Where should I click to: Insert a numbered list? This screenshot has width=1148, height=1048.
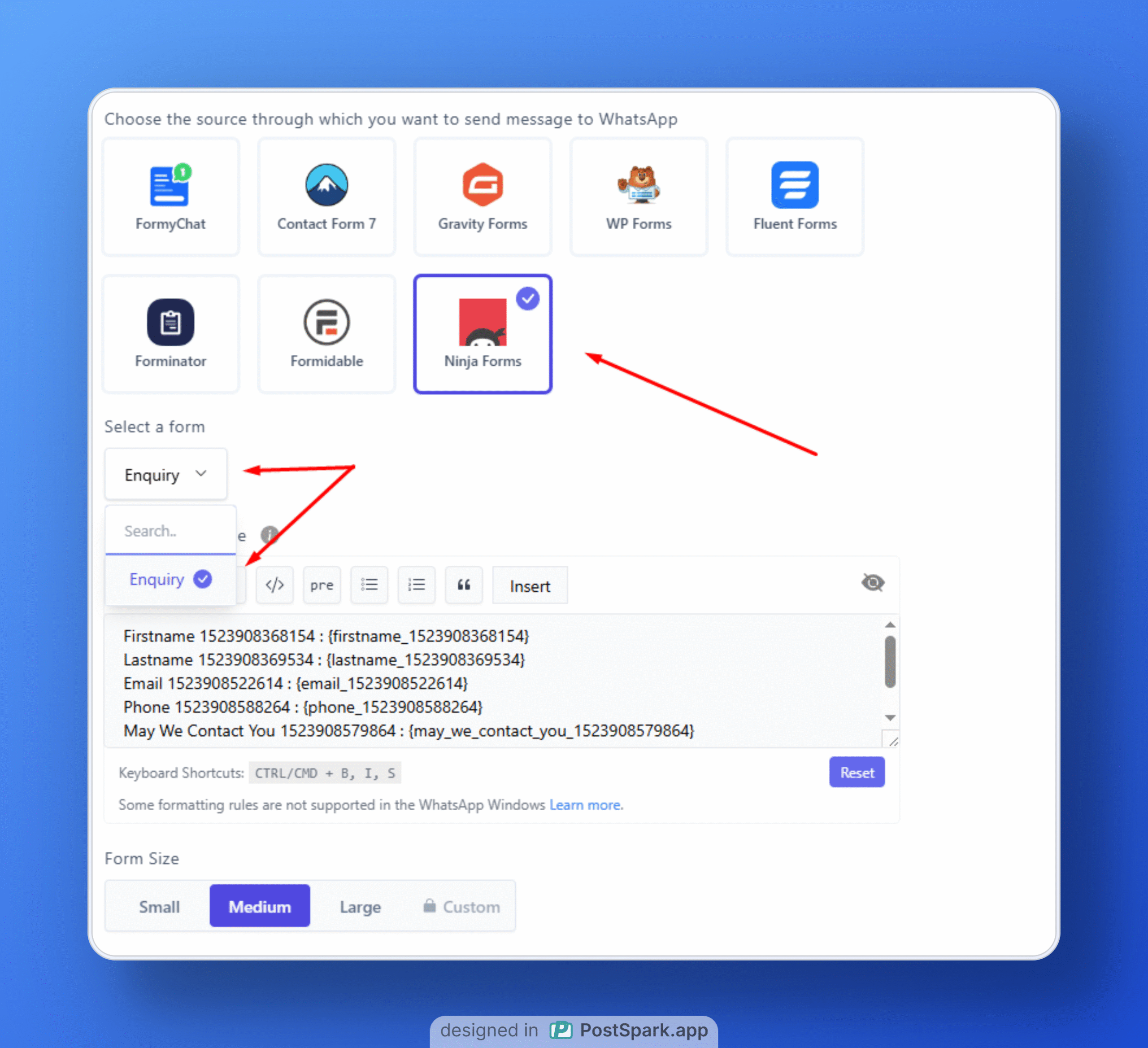[416, 585]
